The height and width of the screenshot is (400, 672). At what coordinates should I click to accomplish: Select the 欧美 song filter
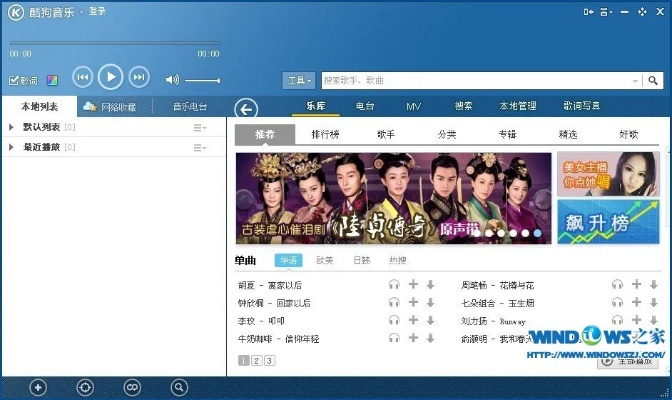pyautogui.click(x=324, y=260)
